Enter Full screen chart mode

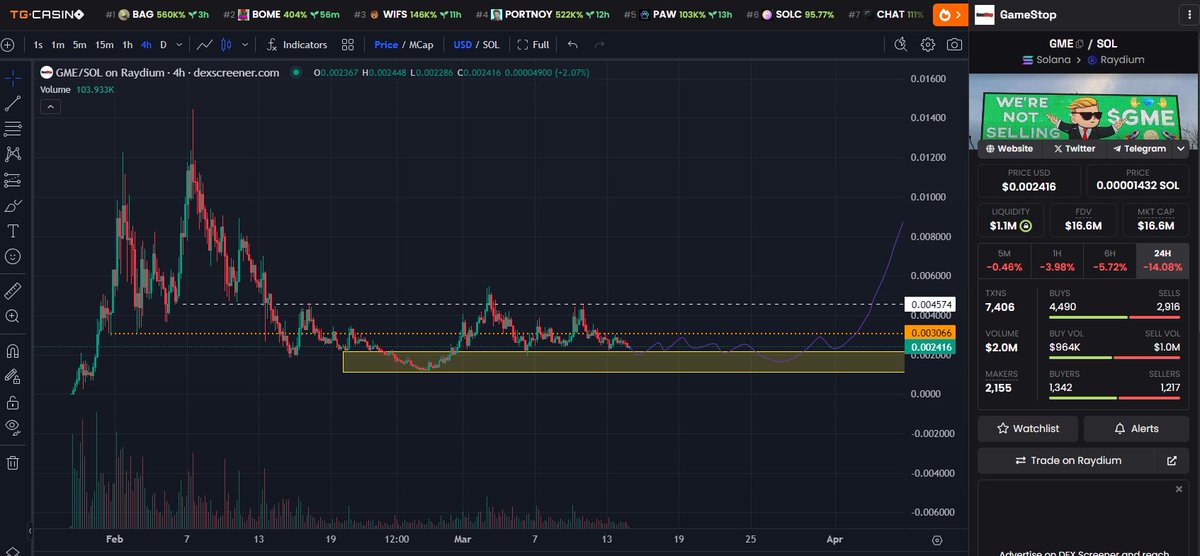[534, 45]
